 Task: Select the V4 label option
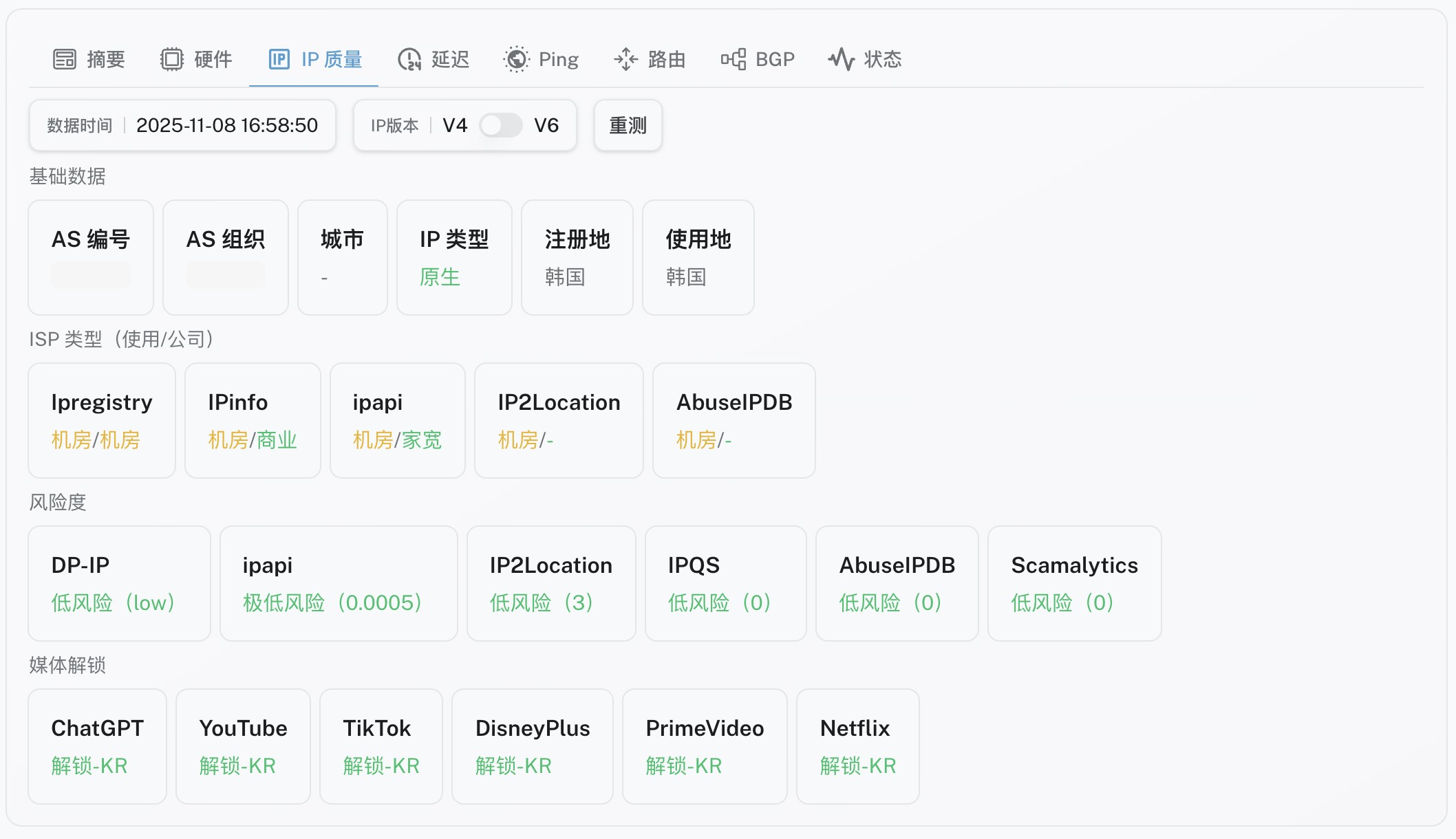click(455, 125)
